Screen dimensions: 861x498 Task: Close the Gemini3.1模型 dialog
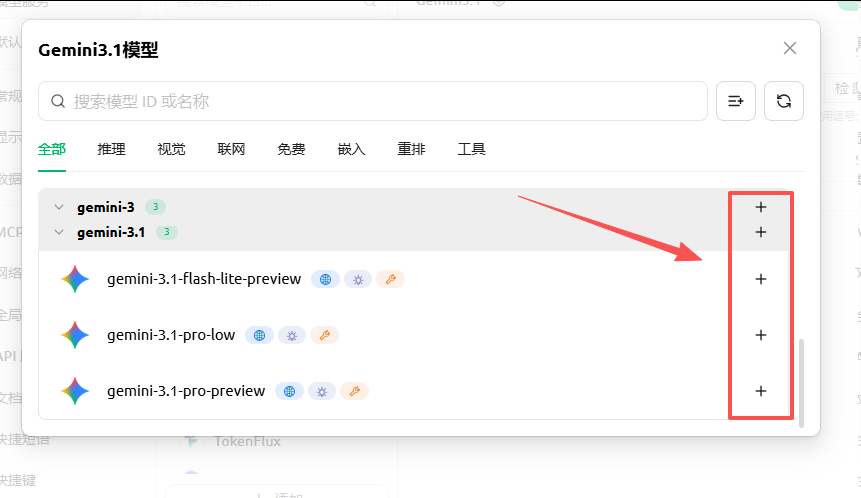click(x=790, y=48)
